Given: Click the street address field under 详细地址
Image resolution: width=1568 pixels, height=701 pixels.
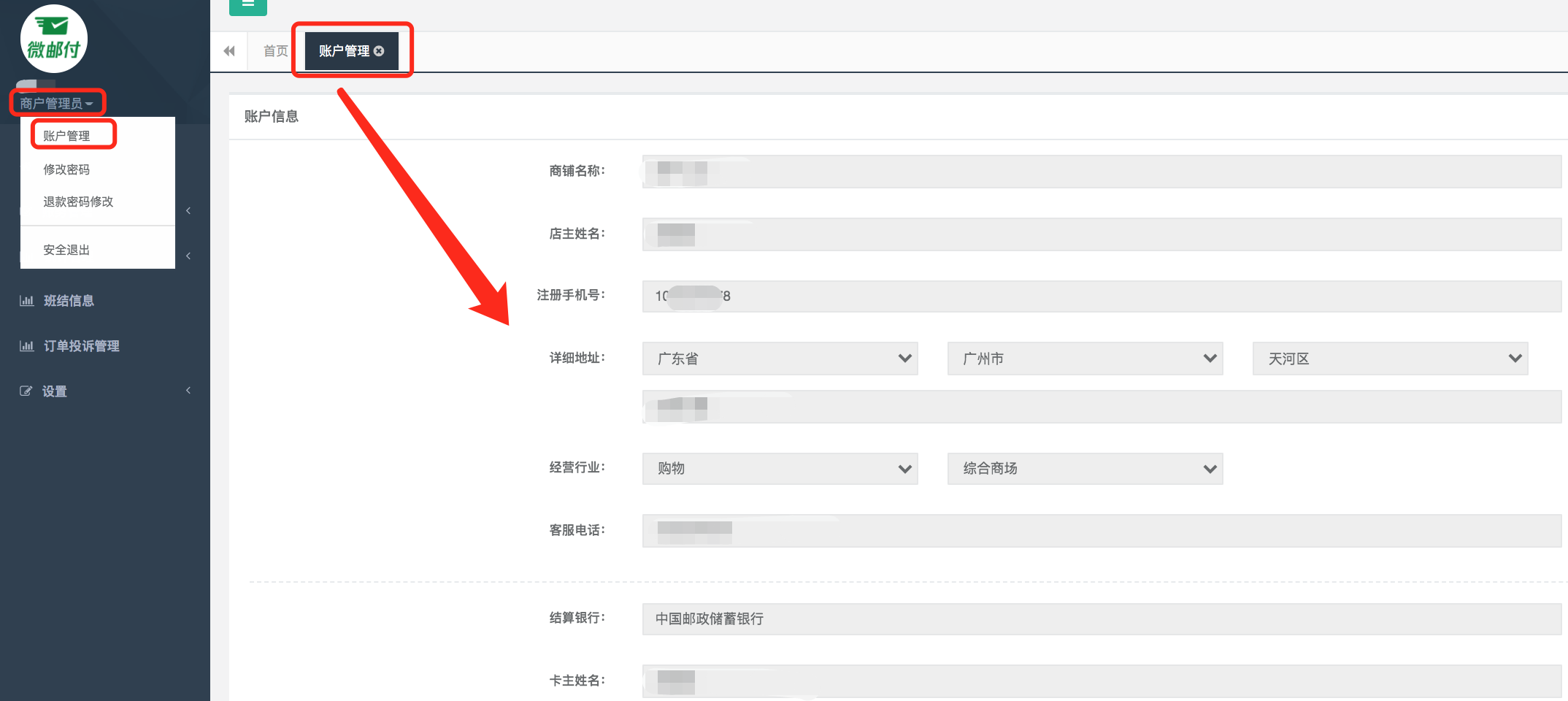Looking at the screenshot, I should coord(1102,407).
